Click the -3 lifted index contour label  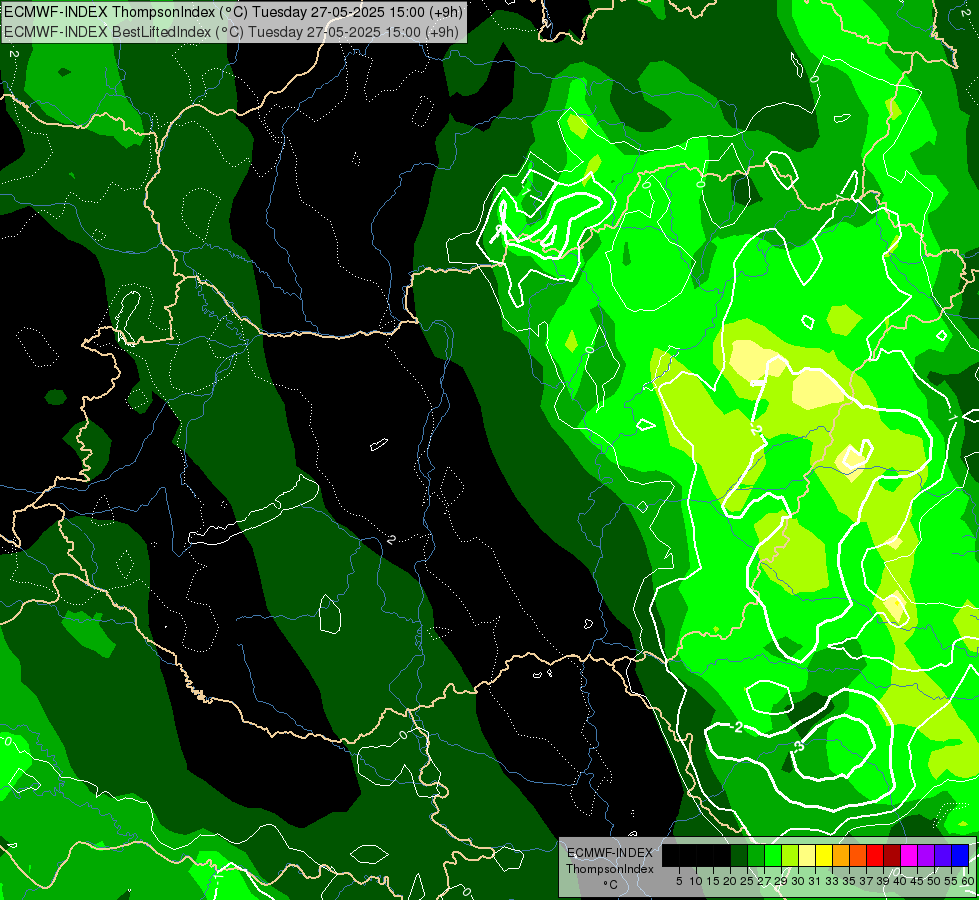click(799, 746)
